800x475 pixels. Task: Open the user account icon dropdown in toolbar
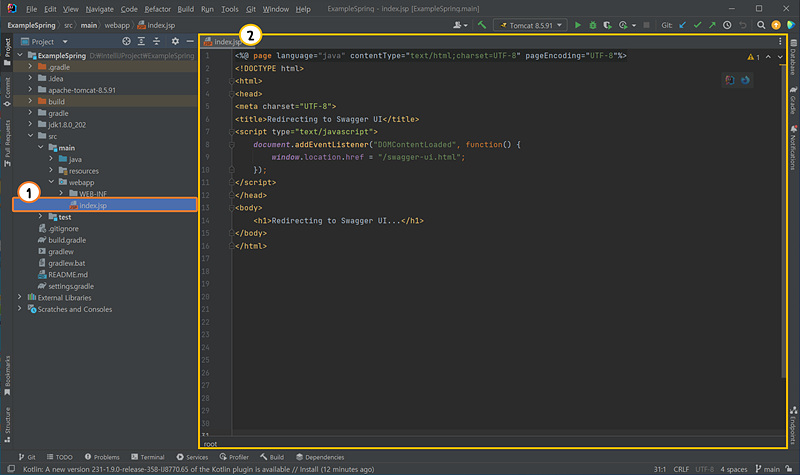tap(460, 25)
